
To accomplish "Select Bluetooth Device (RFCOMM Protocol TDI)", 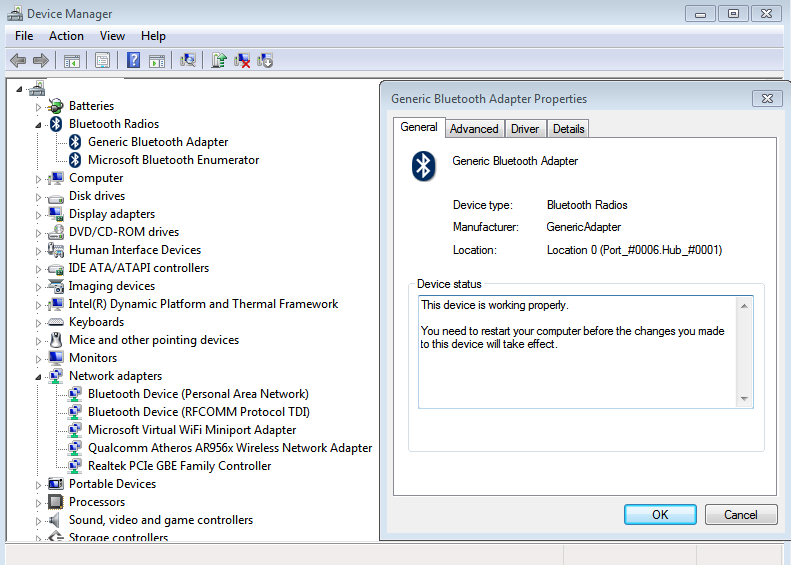I will click(199, 412).
